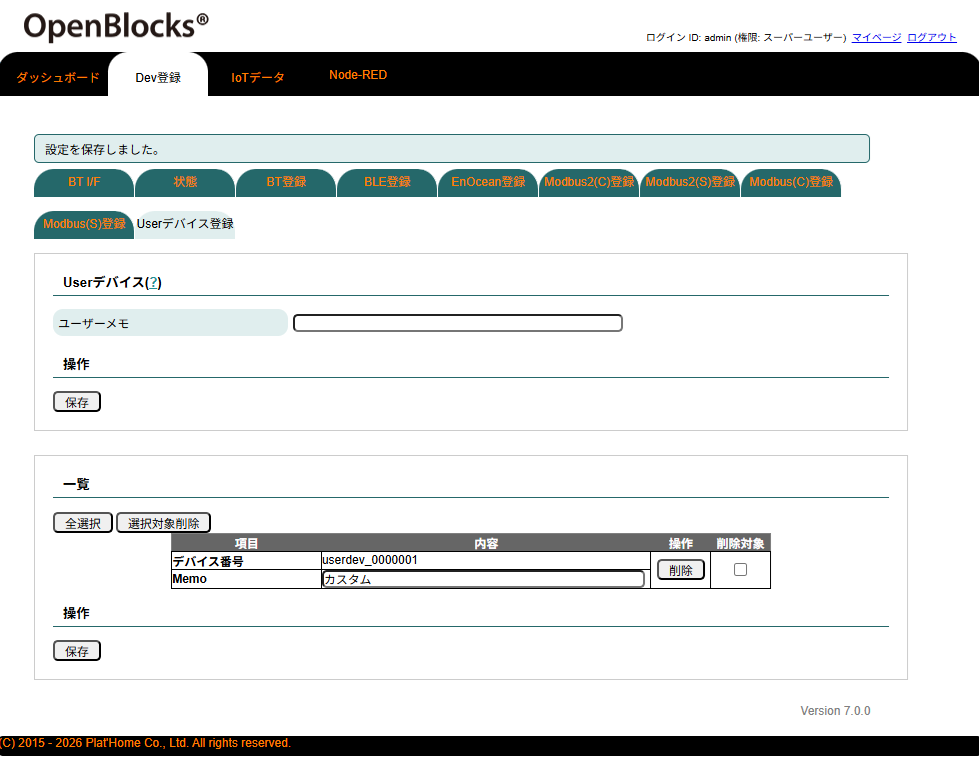Open the ダッシュボード main tab

[57, 77]
